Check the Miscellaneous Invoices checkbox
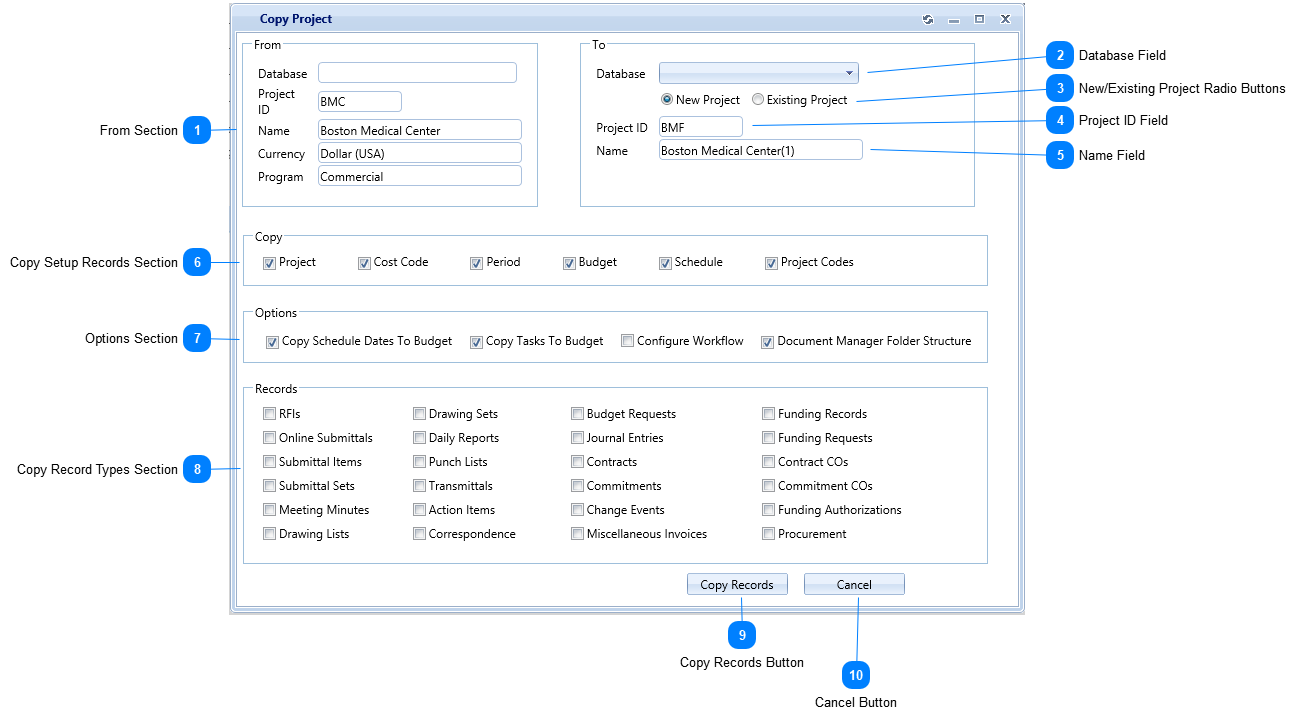Image resolution: width=1296 pixels, height=720 pixels. click(578, 534)
